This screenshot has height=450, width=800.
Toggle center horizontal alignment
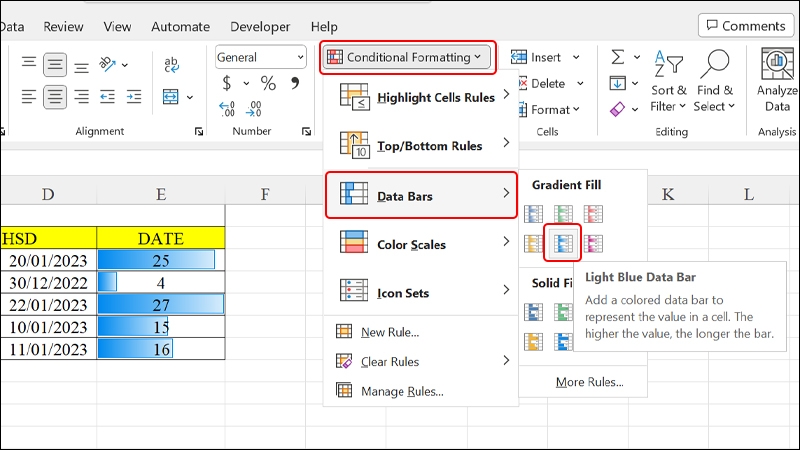pos(55,96)
